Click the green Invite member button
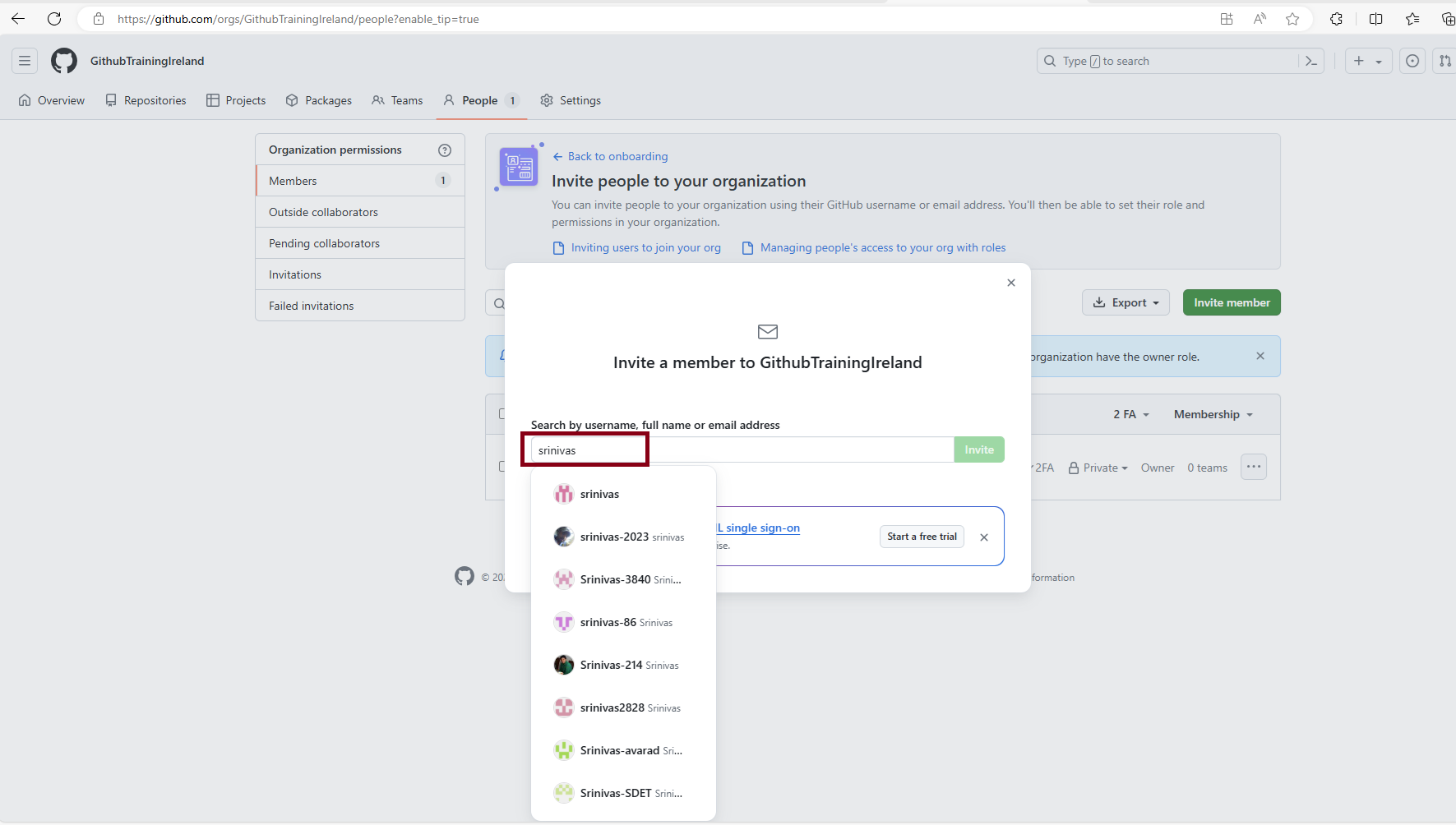Viewport: 1456px width, 825px height. coord(1232,302)
